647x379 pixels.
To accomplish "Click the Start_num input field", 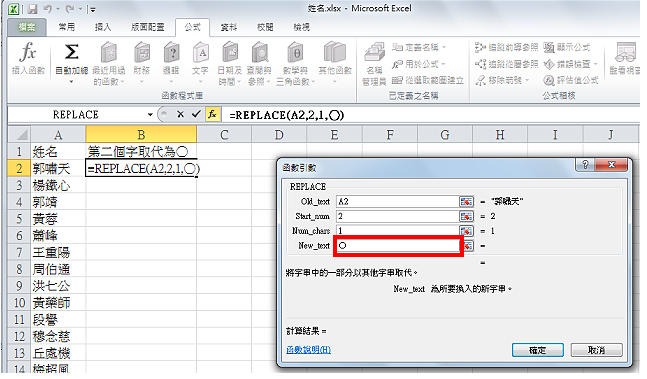I will [397, 216].
